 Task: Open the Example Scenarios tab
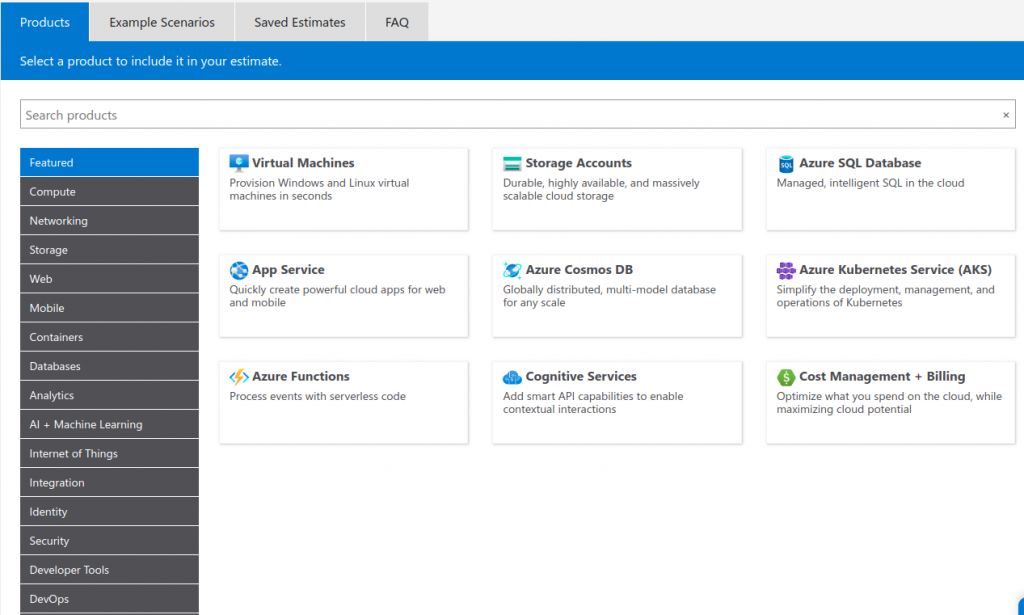coord(162,22)
